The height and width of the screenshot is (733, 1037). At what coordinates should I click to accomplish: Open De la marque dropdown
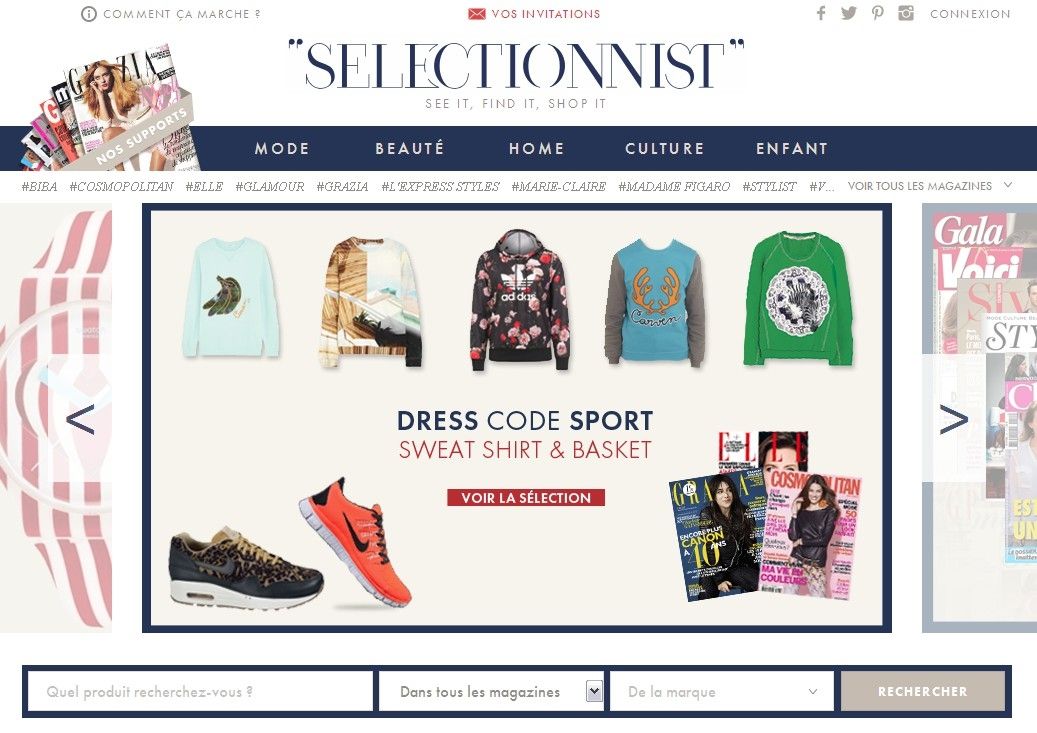pos(722,692)
